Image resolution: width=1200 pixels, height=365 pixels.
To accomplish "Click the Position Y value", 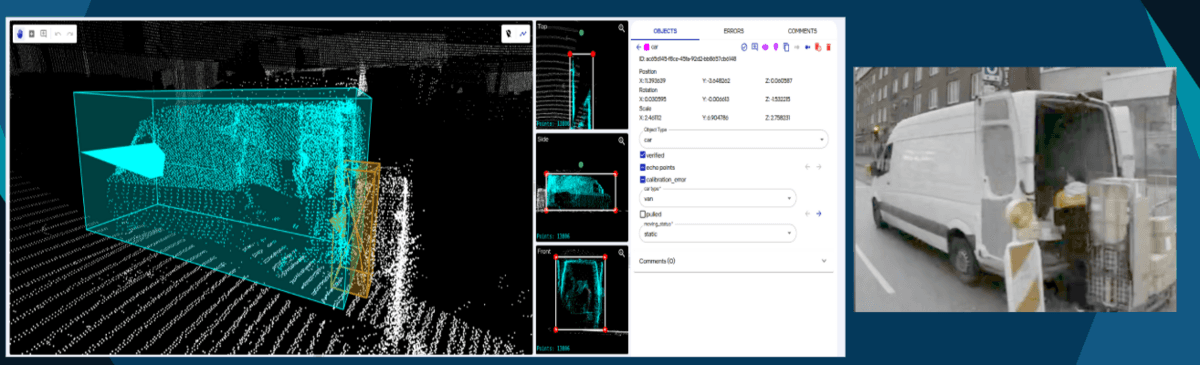I will [x=716, y=81].
